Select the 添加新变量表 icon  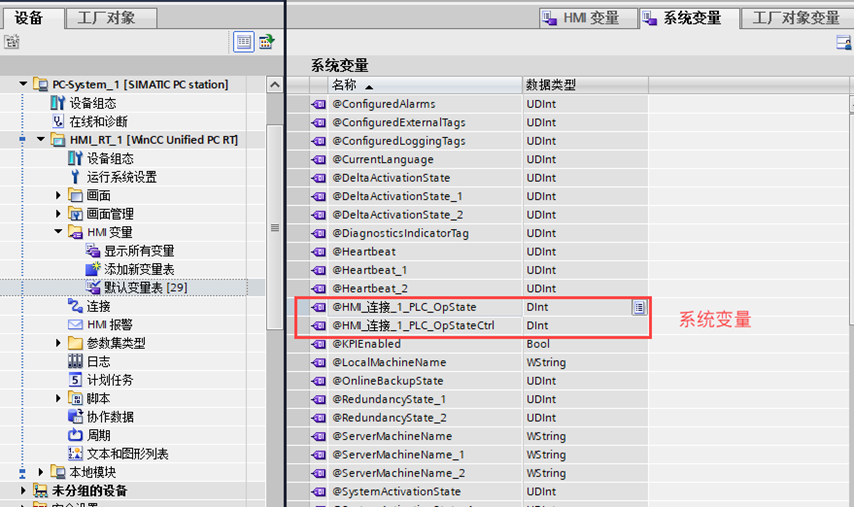tap(93, 270)
